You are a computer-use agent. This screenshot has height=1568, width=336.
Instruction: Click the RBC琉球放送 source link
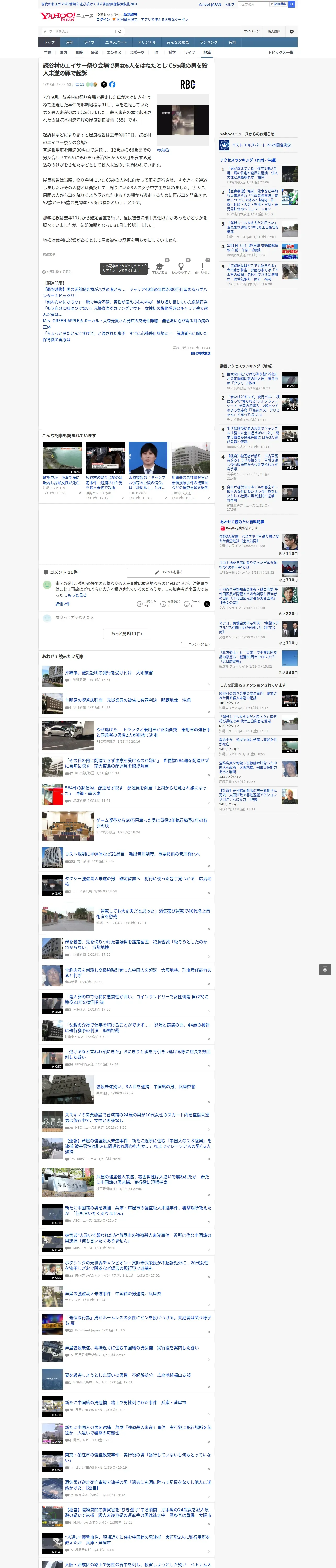(201, 354)
